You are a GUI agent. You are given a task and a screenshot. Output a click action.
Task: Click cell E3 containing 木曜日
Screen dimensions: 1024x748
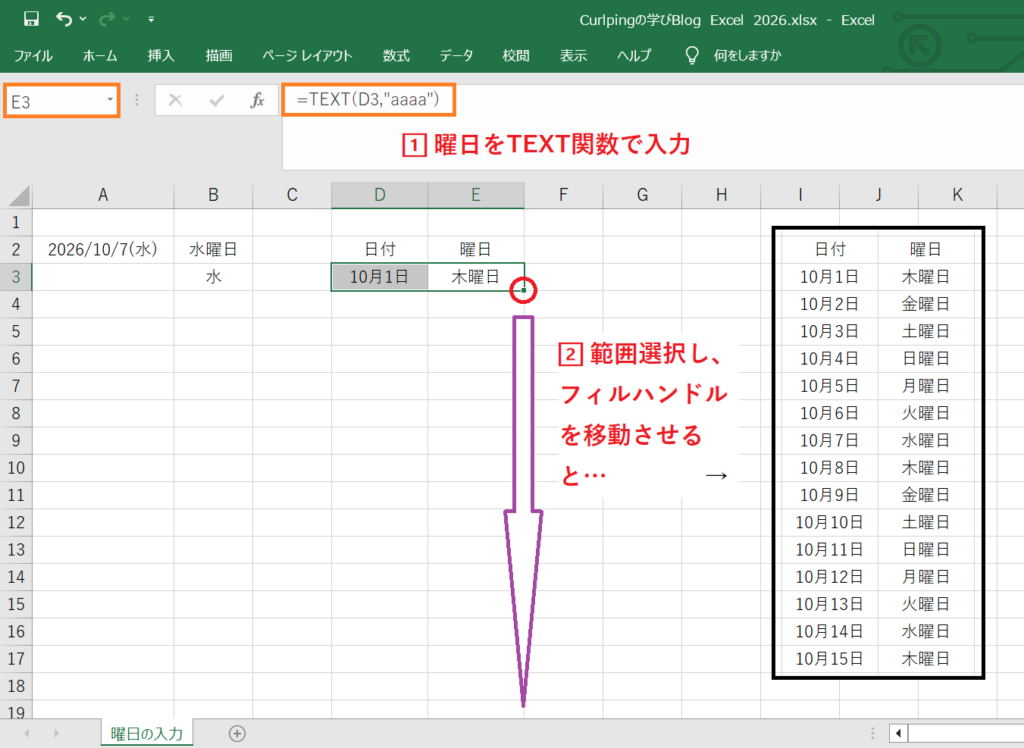click(x=476, y=277)
